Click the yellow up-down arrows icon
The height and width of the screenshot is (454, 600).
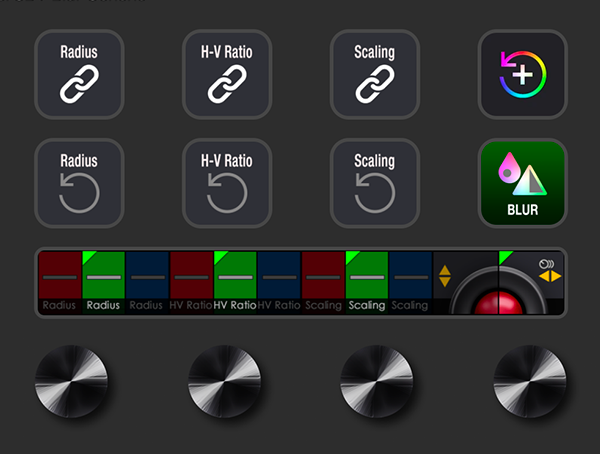445,276
